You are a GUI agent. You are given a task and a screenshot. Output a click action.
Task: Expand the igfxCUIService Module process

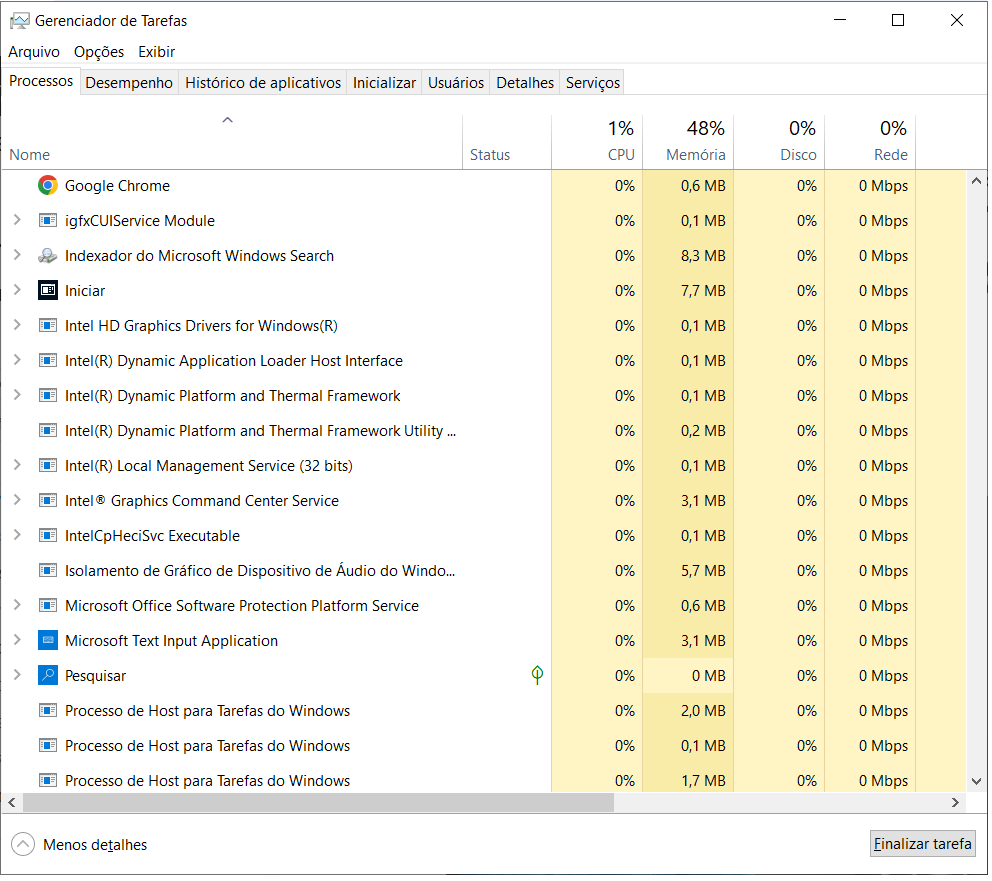click(18, 220)
